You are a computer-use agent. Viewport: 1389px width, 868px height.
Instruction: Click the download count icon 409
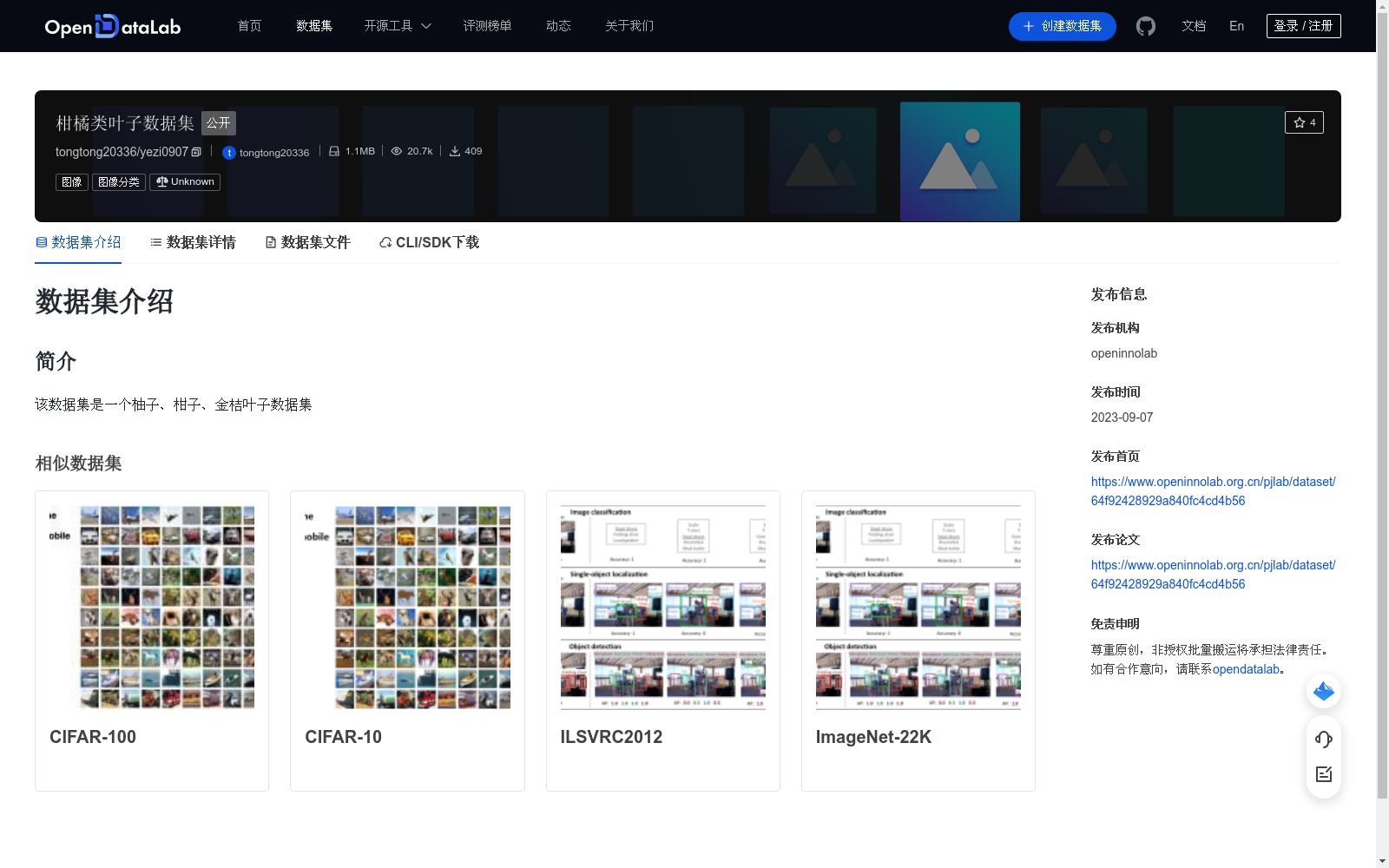pyautogui.click(x=455, y=151)
